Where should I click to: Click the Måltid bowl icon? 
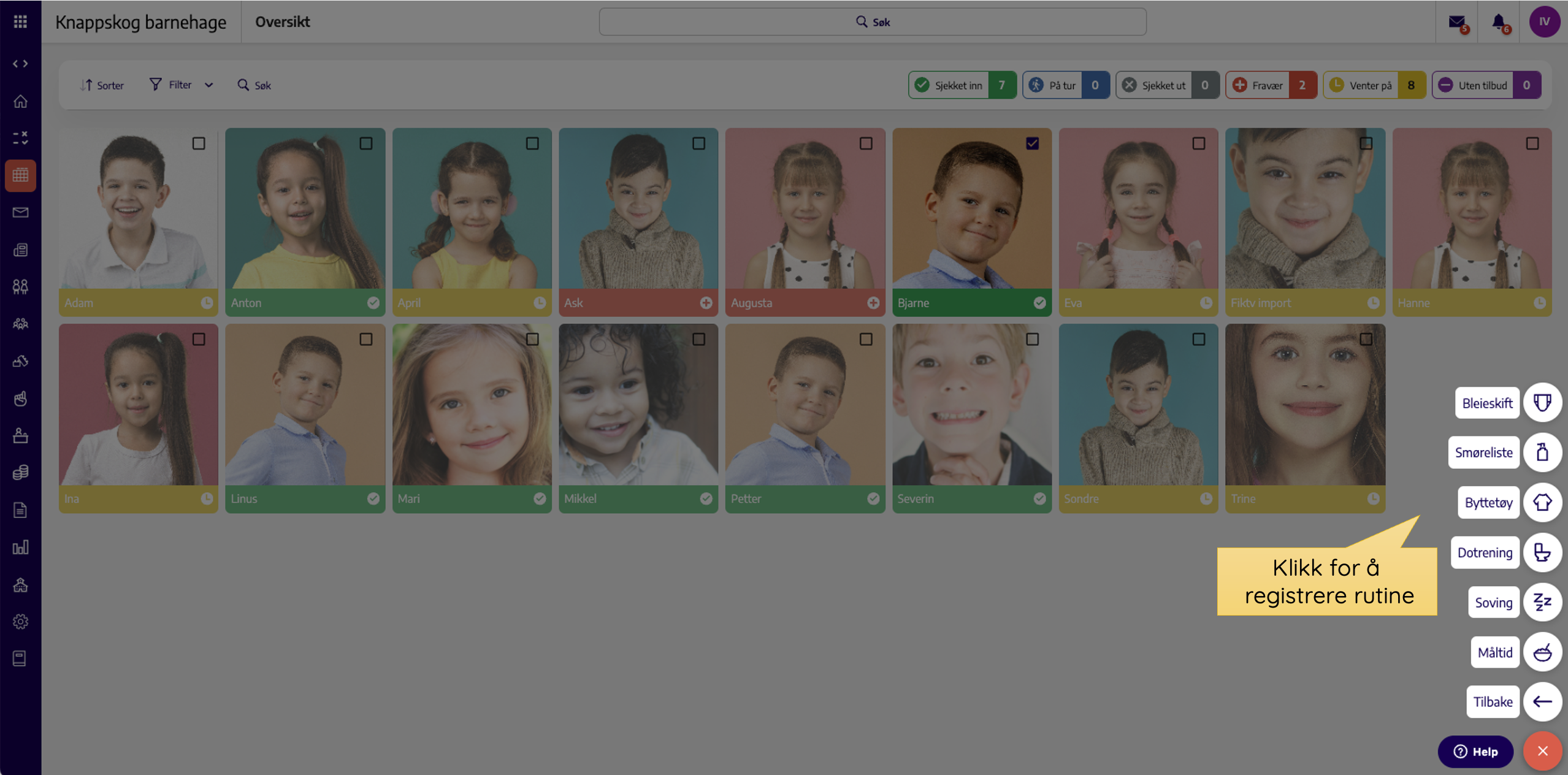coord(1543,652)
